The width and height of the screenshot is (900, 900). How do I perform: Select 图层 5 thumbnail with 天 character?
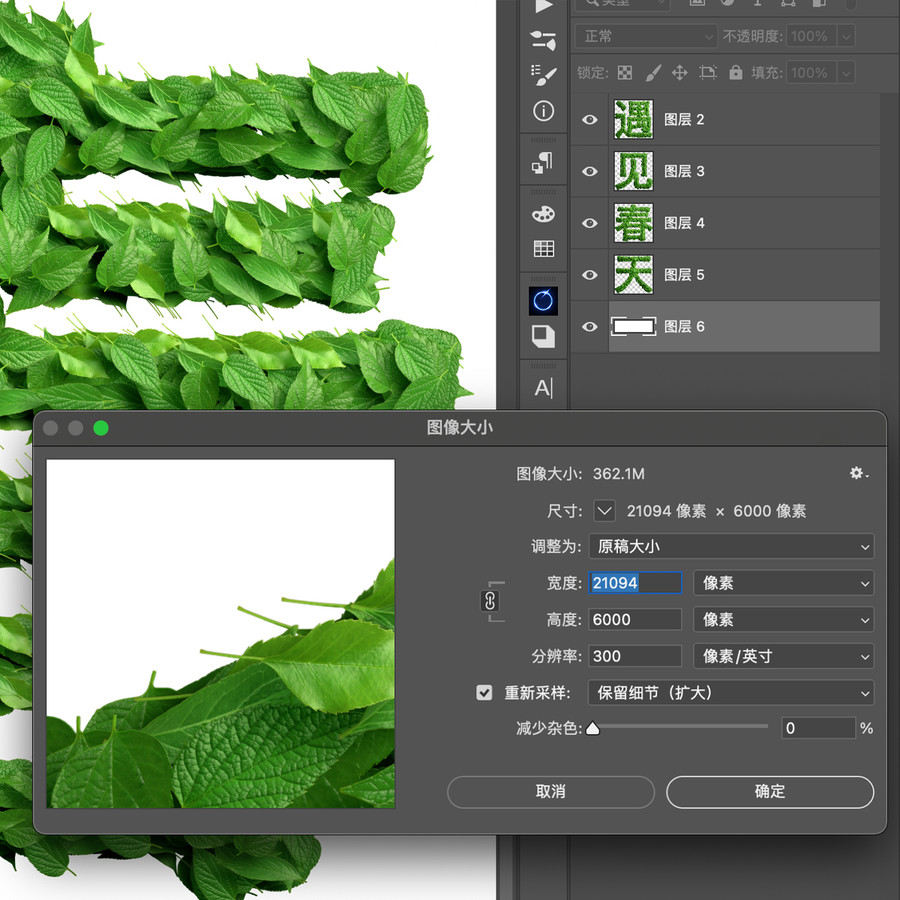(633, 274)
